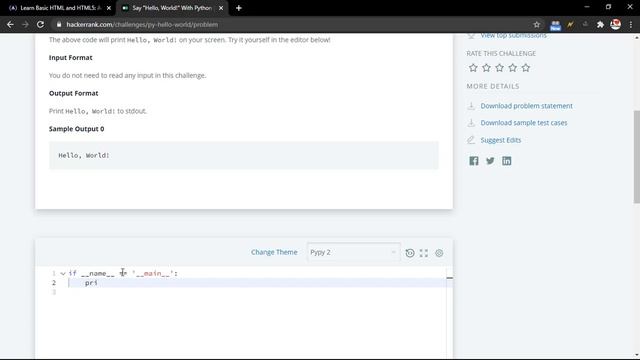Open the browser extensions puzzle icon
The height and width of the screenshot is (360, 640).
point(600,25)
